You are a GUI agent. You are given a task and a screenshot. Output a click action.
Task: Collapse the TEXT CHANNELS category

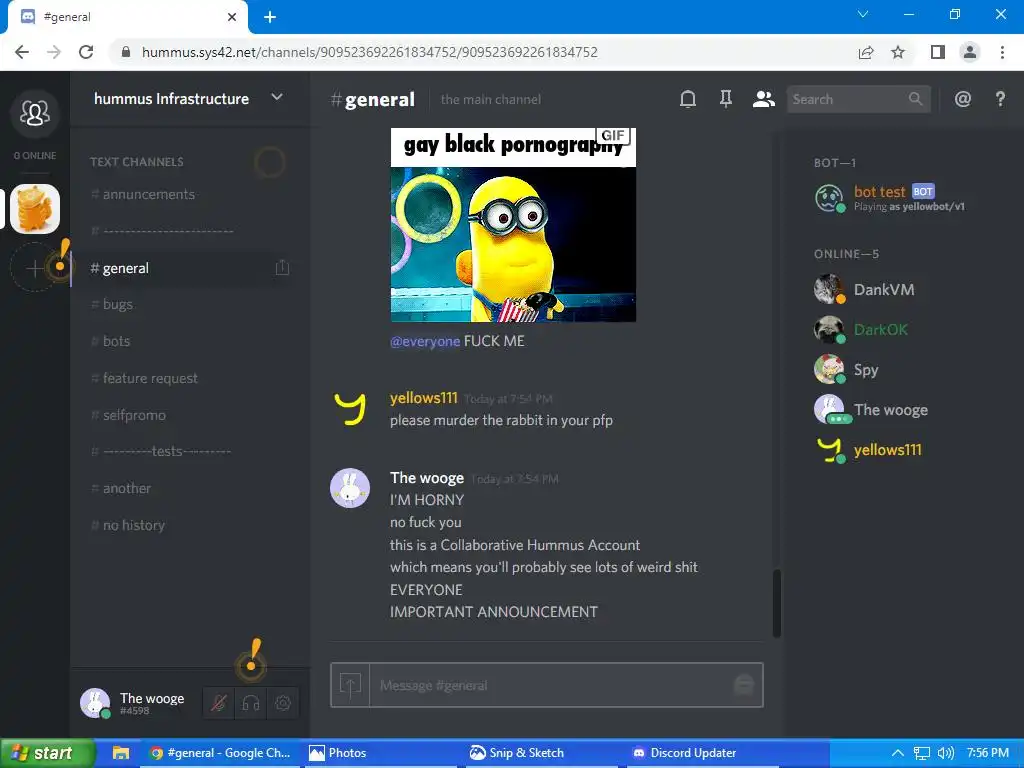tap(136, 162)
